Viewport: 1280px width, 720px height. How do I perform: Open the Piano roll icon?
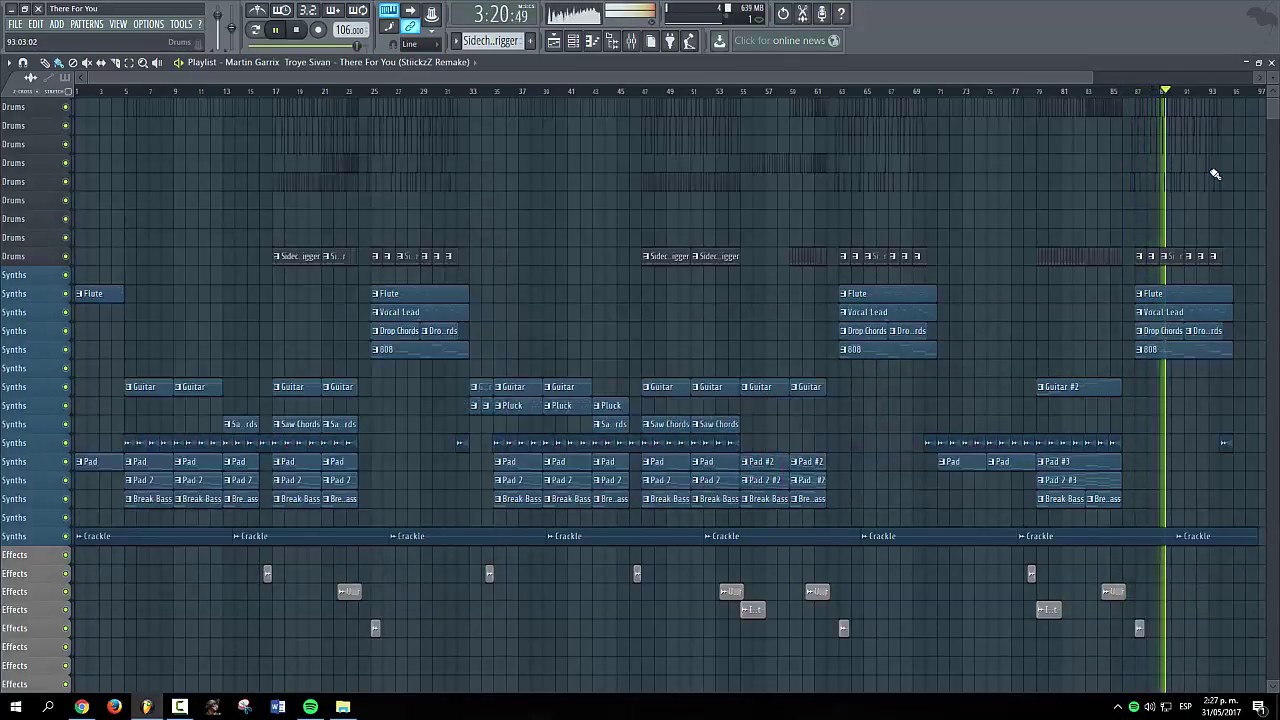coord(592,41)
